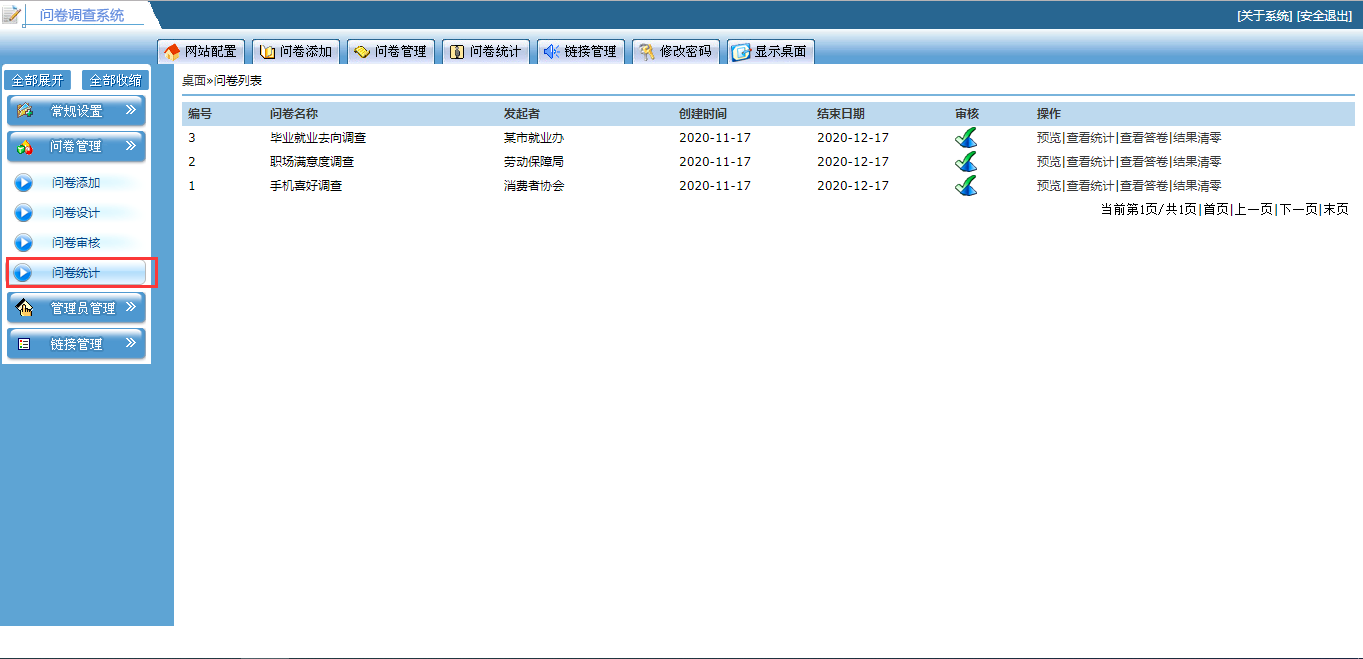
Task: Click the initiator 消费者协会 cell
Action: coord(534,186)
